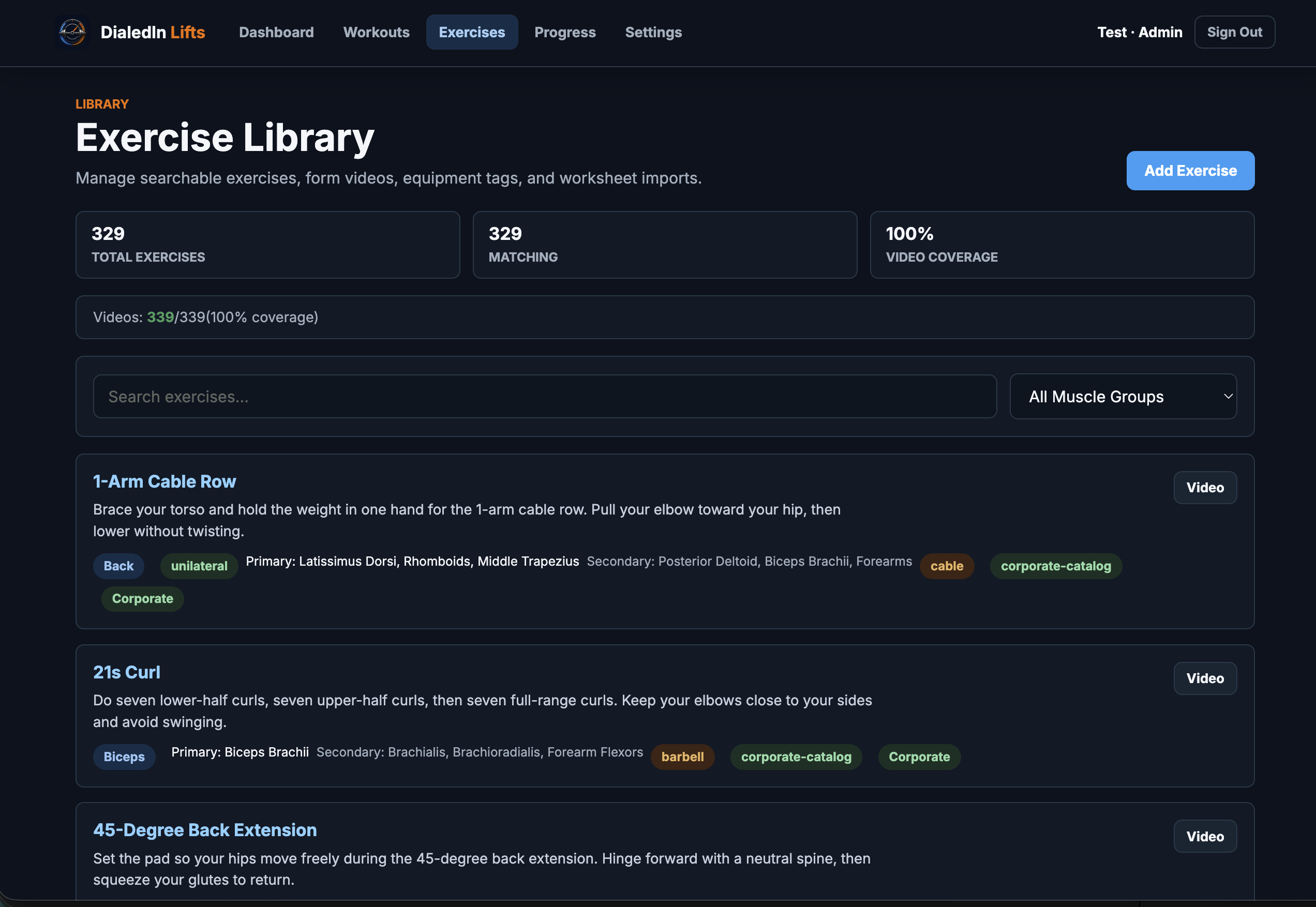Screen dimensions: 1316x907
Task: Click the Back muscle group tag
Action: point(118,566)
